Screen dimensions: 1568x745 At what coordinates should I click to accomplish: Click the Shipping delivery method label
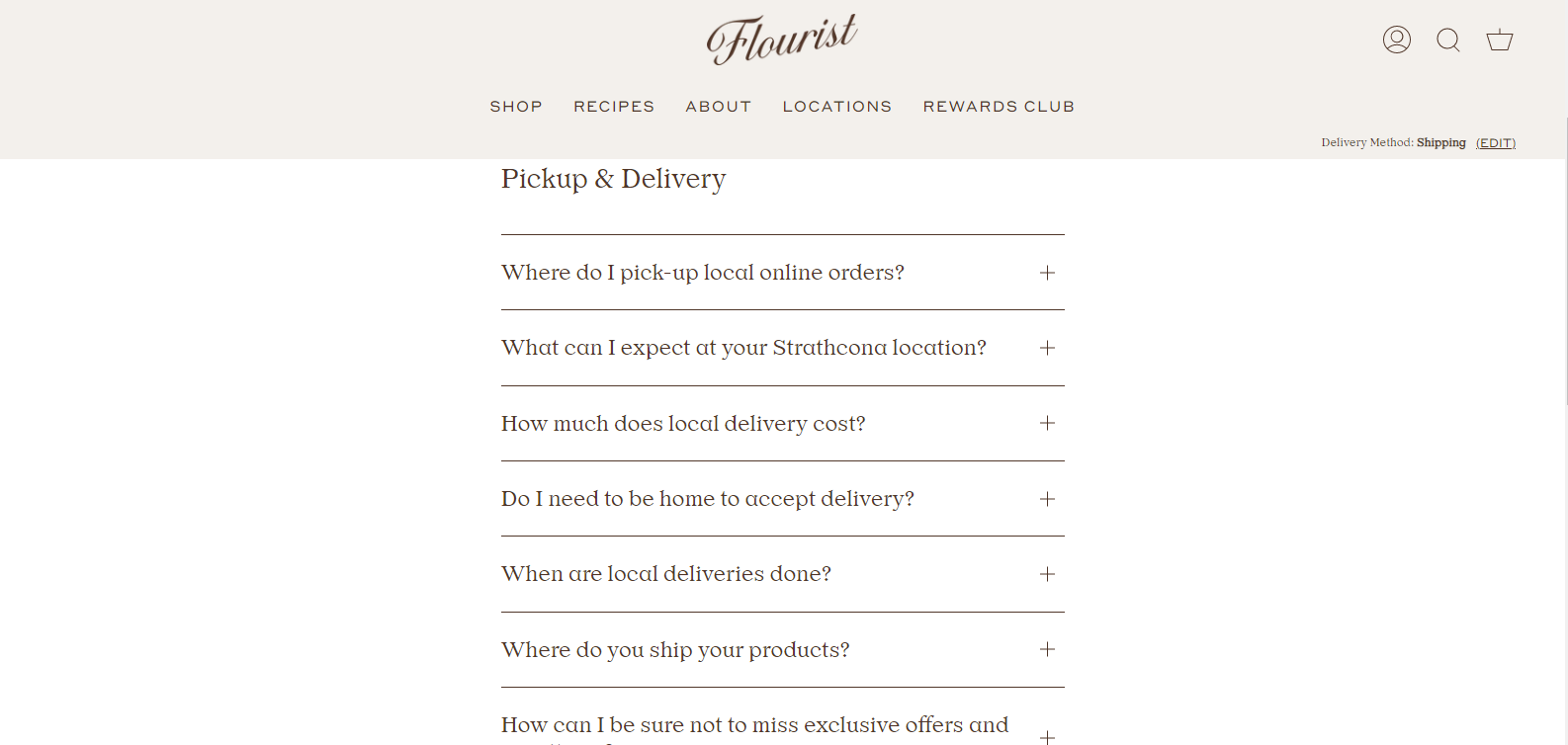coord(1440,142)
